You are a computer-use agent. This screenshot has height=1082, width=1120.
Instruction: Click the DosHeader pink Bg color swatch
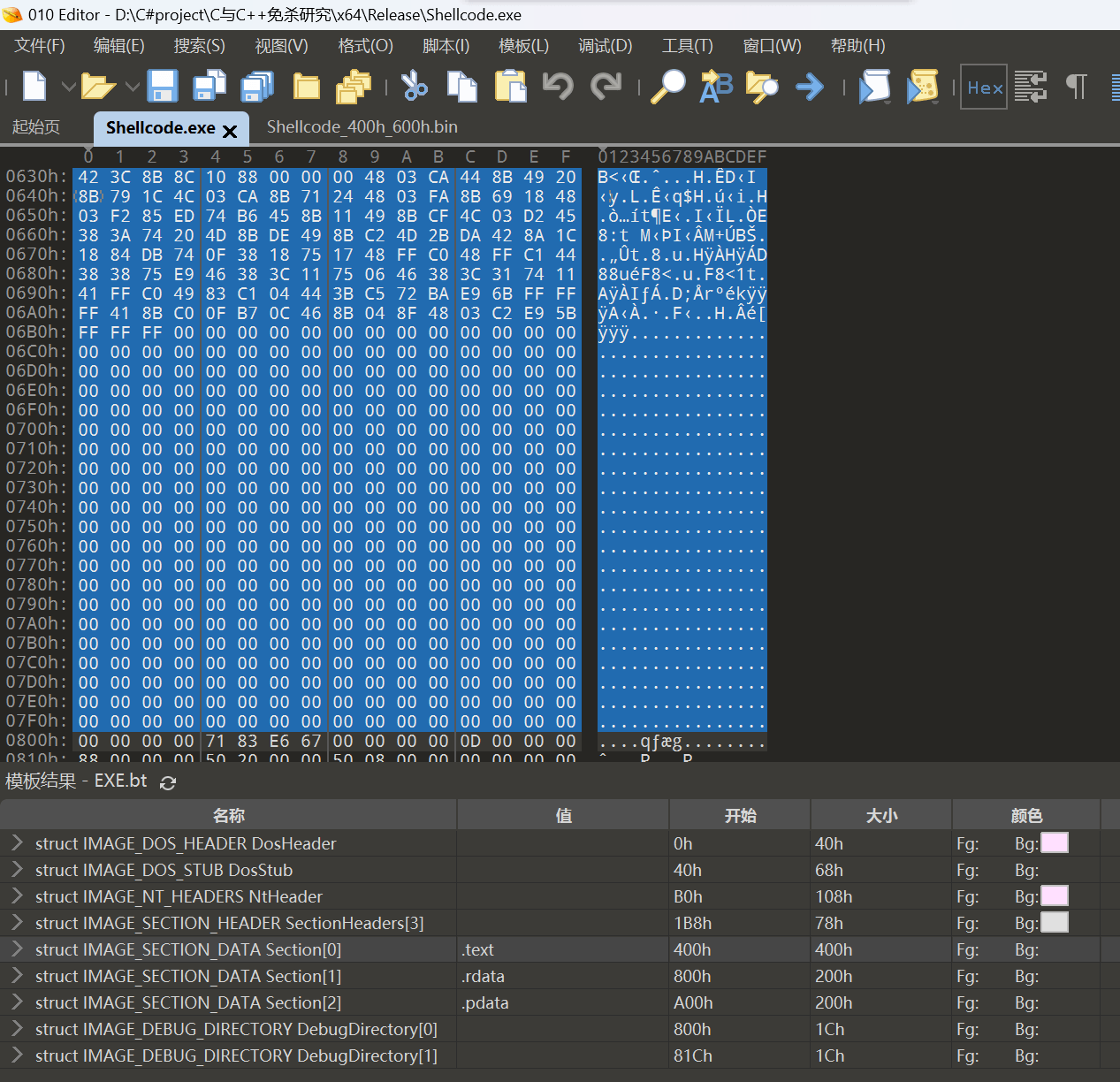click(1054, 843)
